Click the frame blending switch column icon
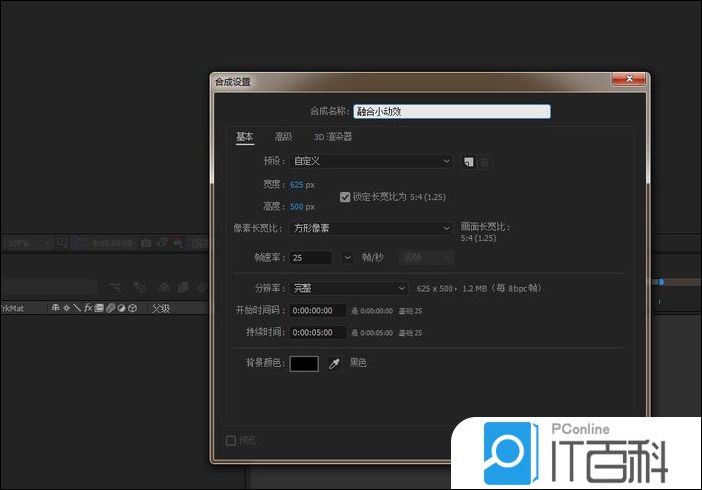The image size is (702, 490). [99, 308]
